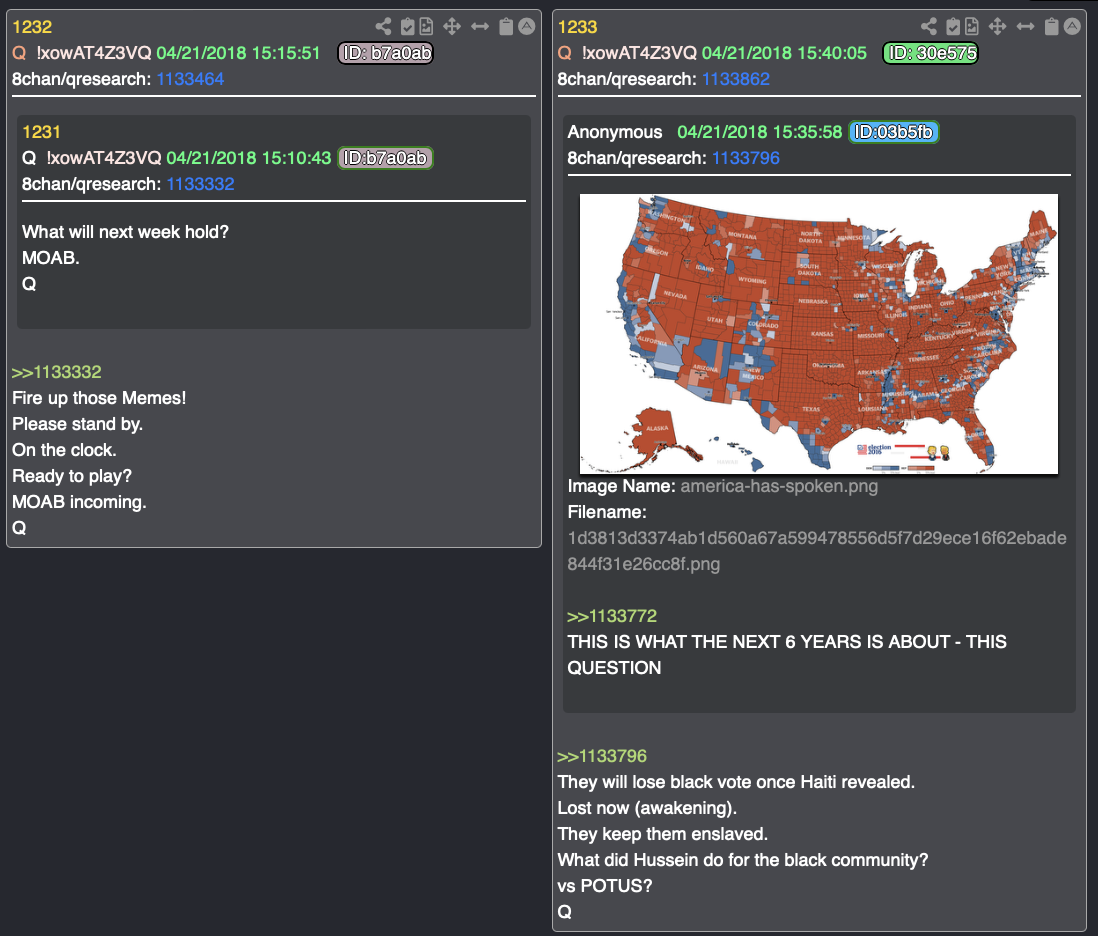Click image-file icon on post 1233
Image resolution: width=1098 pixels, height=936 pixels.
coord(971,27)
